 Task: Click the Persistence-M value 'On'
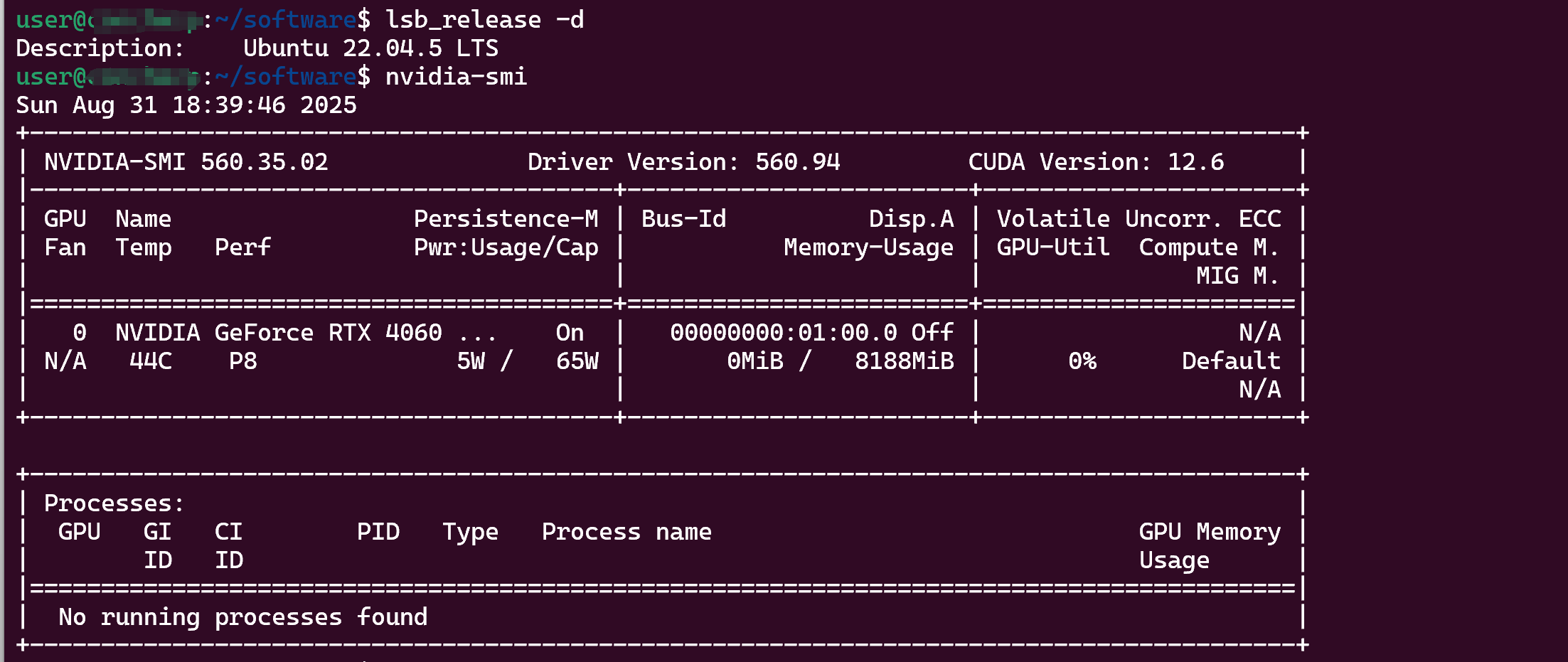coord(570,333)
